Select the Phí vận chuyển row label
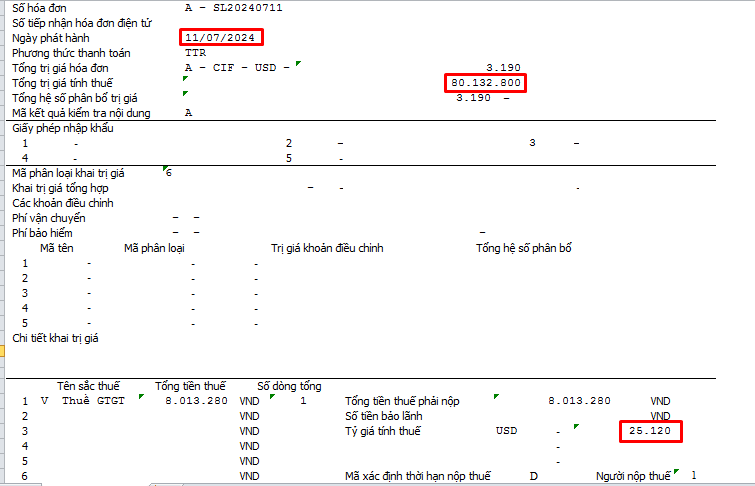This screenshot has height=486, width=755. (48, 218)
